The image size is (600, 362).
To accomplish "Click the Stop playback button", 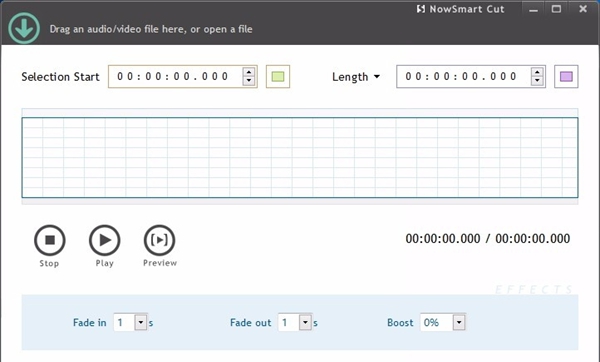I will 50,240.
